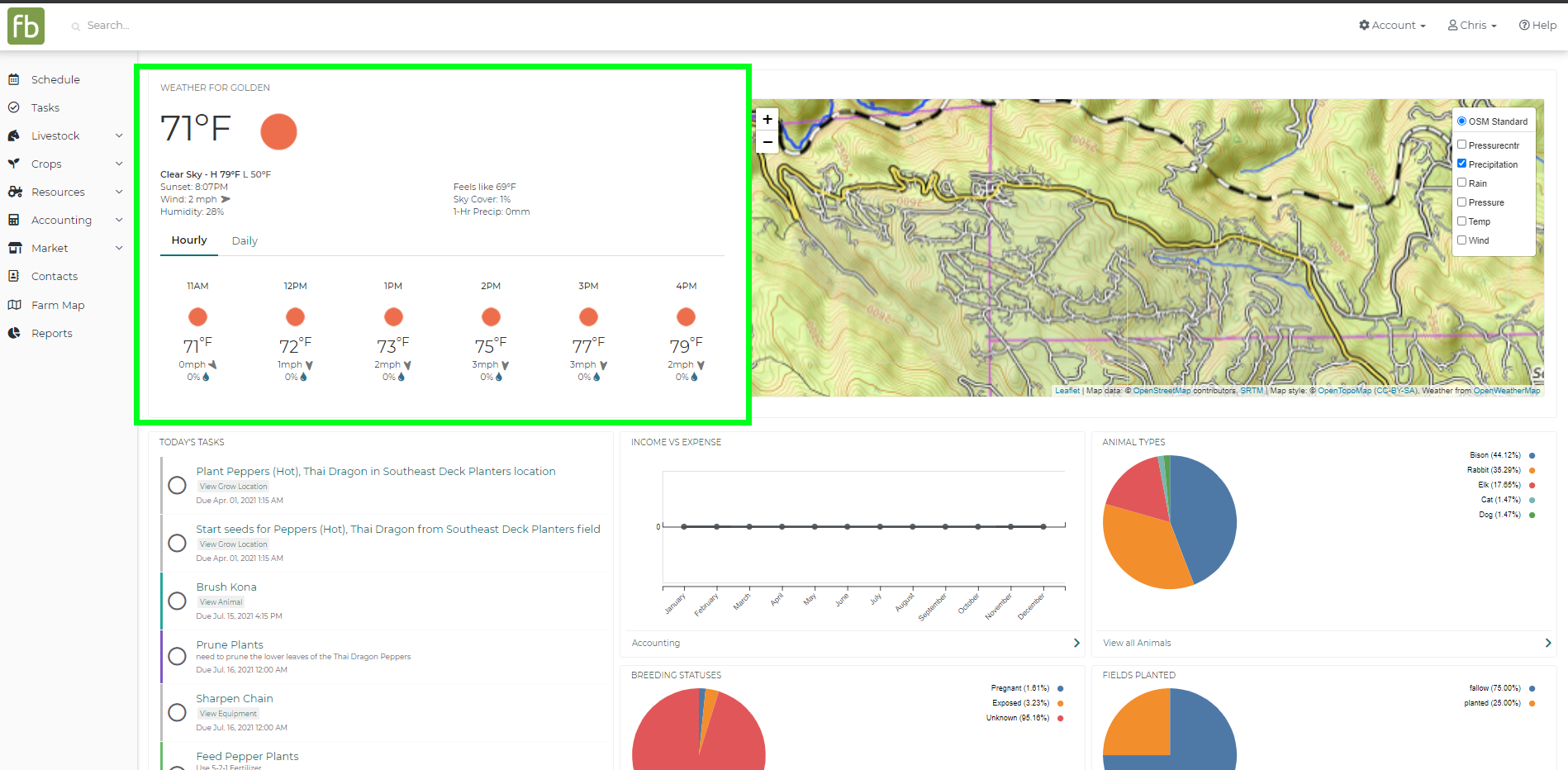Mark Prune Plants task complete
Image resolution: width=1568 pixels, height=770 pixels.
click(177, 656)
